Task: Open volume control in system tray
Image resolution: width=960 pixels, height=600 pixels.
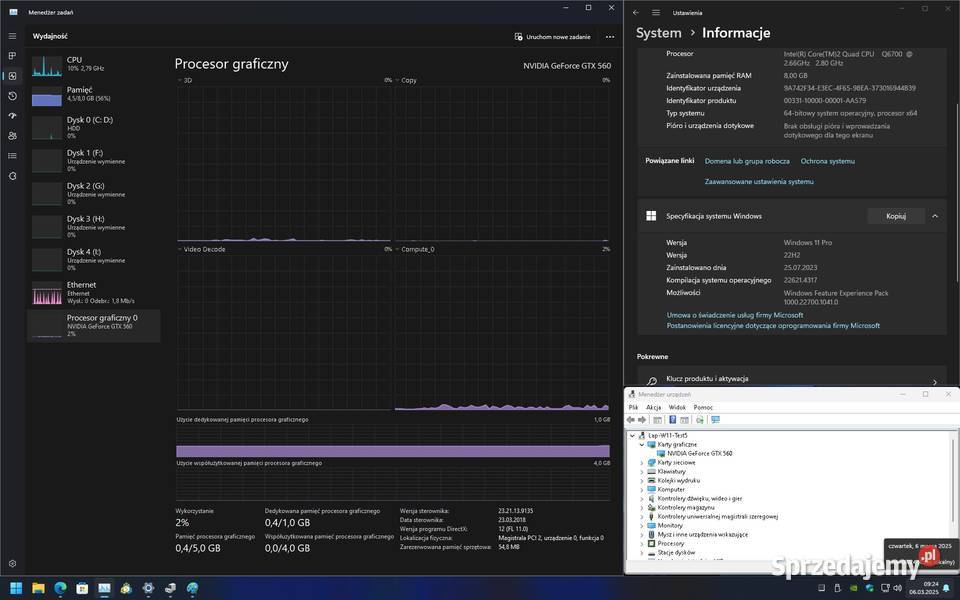Action: [898, 588]
